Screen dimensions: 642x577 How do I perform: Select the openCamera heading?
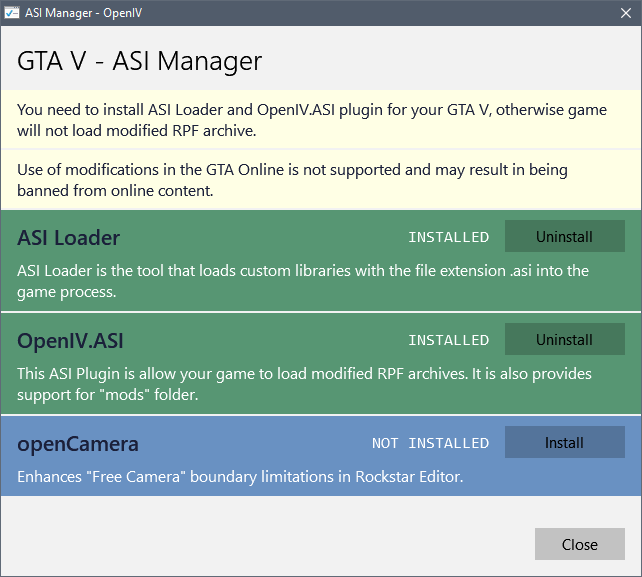pyautogui.click(x=78, y=443)
